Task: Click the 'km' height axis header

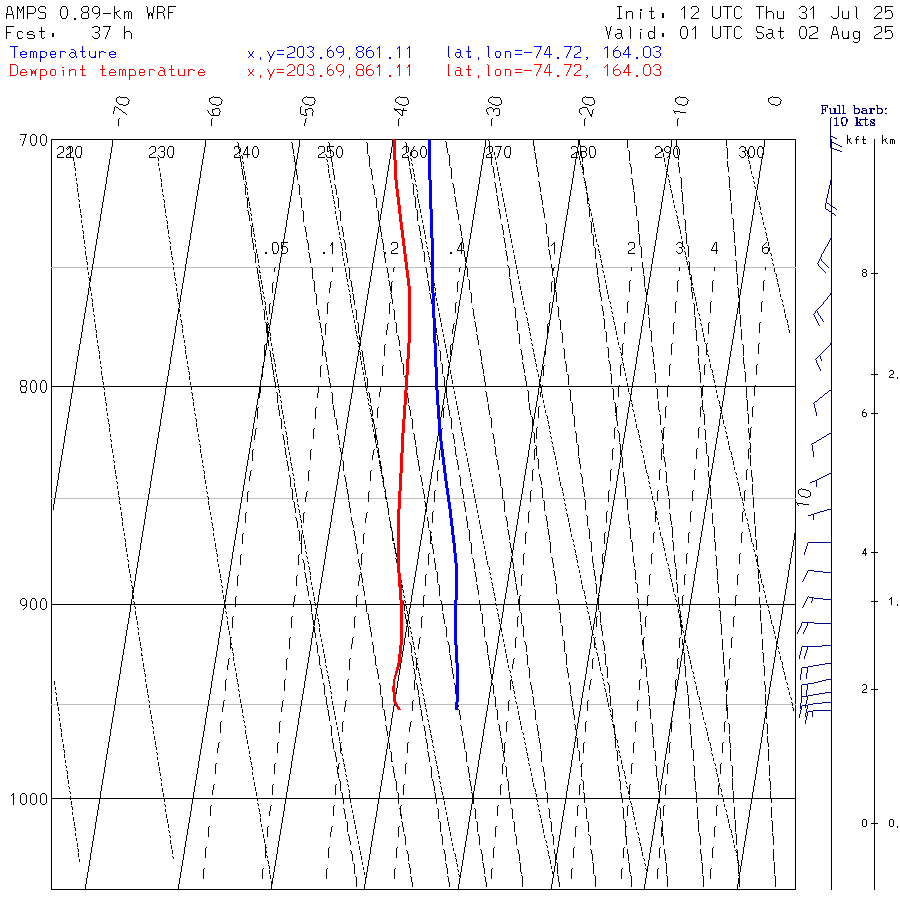Action: (x=889, y=140)
